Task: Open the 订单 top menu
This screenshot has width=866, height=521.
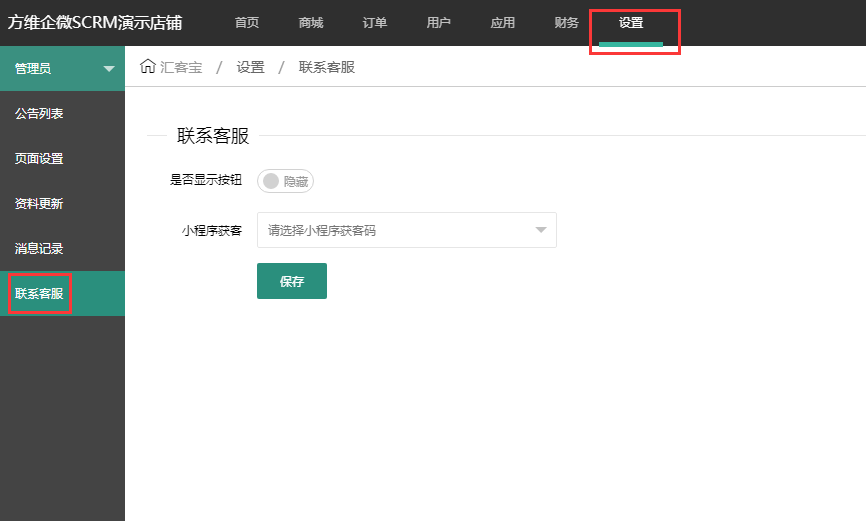Action: 374,23
